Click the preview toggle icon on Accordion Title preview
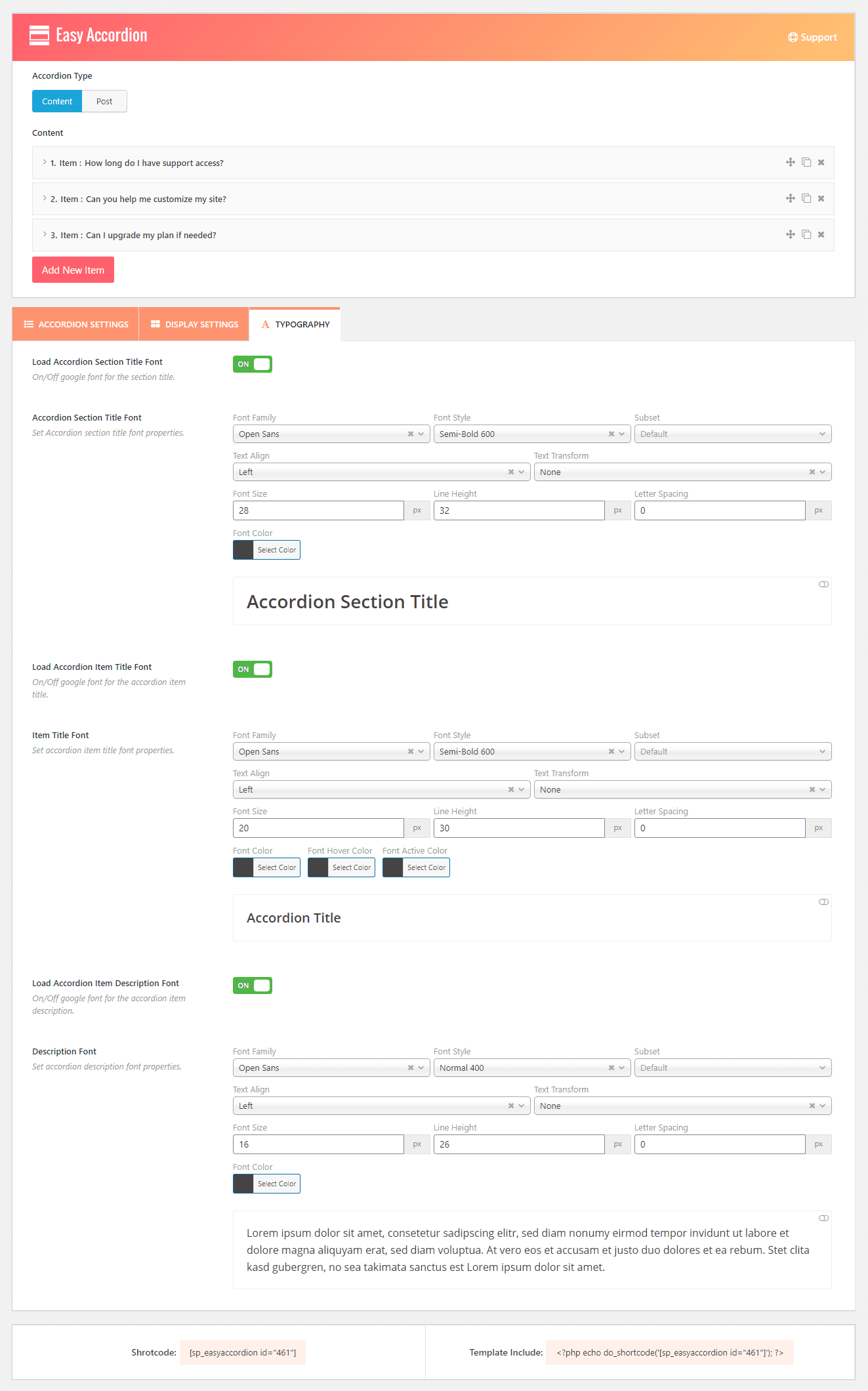Image resolution: width=868 pixels, height=1391 pixels. pyautogui.click(x=823, y=902)
